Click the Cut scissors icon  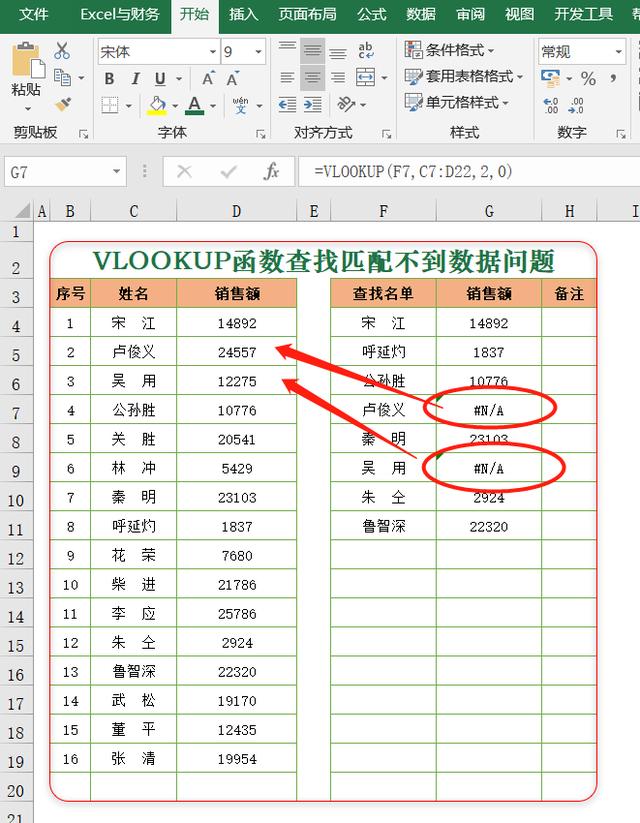click(x=62, y=51)
